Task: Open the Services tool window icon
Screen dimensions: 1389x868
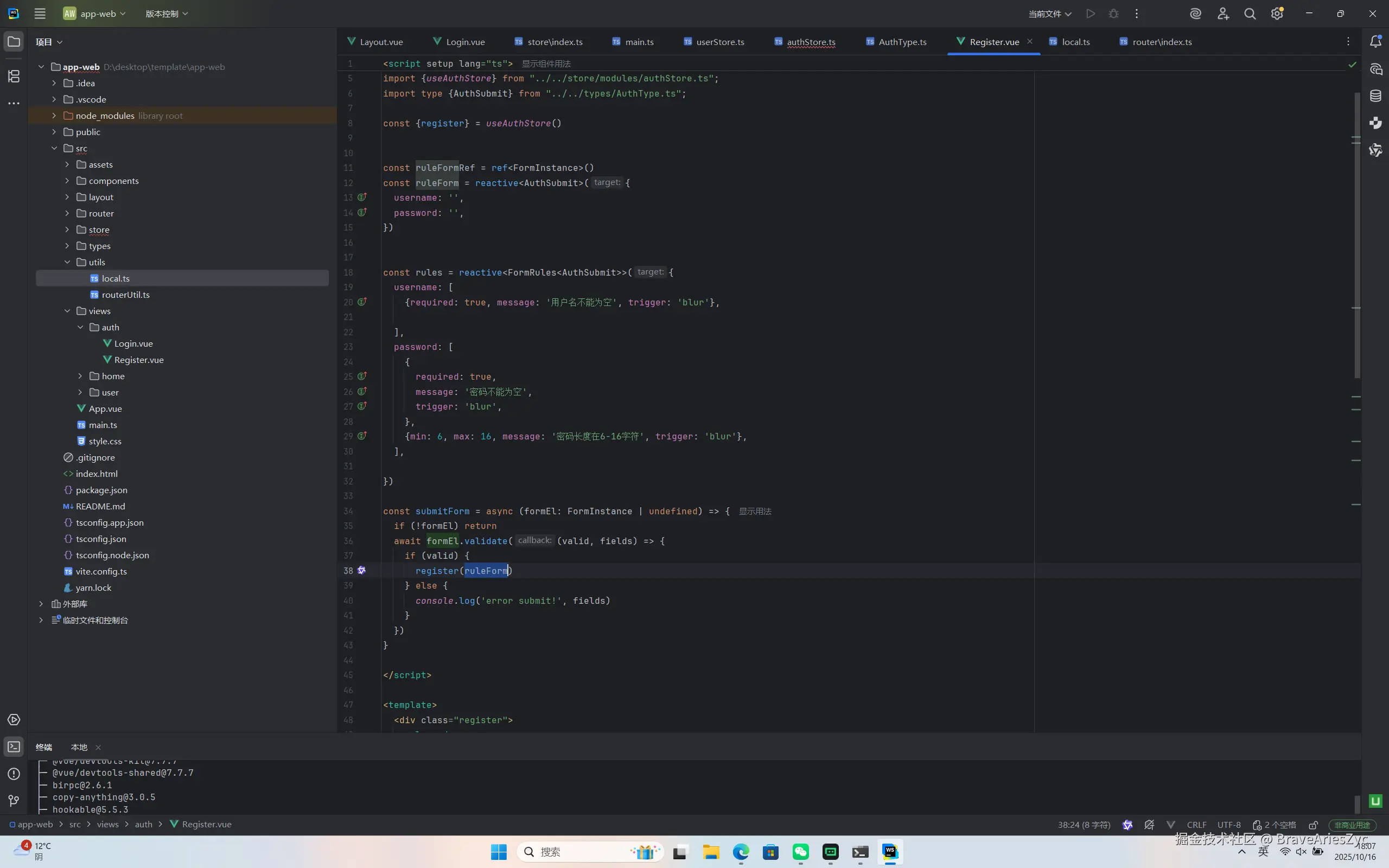Action: point(14,719)
